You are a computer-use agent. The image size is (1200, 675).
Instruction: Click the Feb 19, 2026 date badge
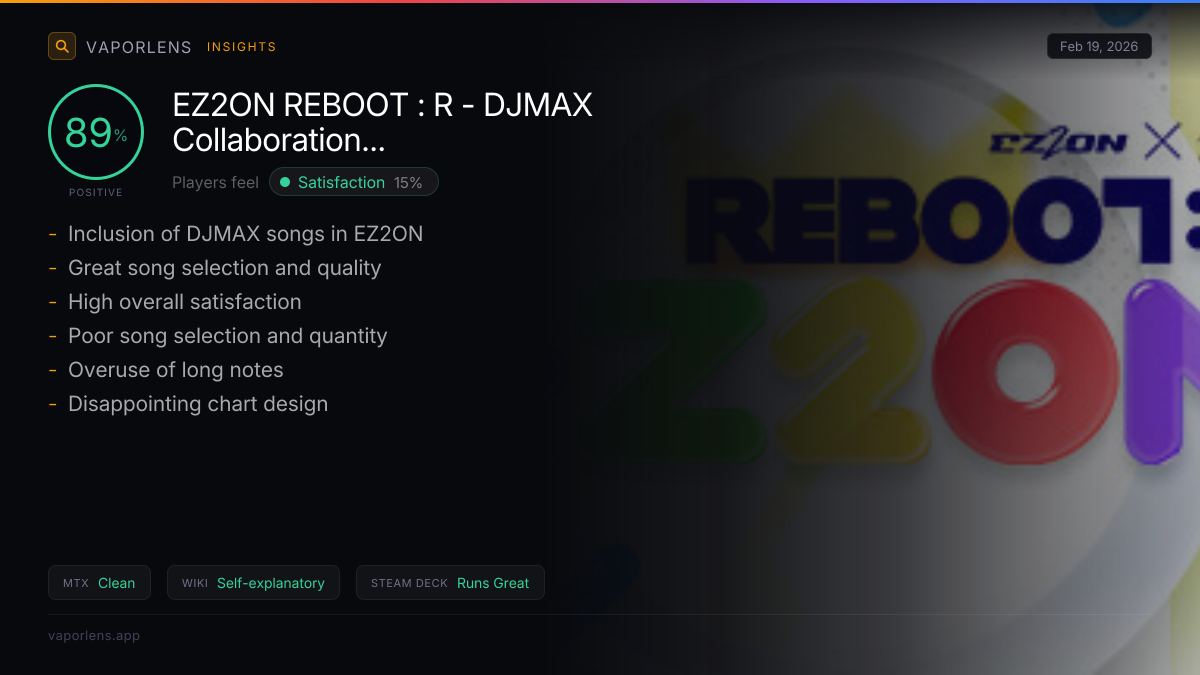(1099, 47)
